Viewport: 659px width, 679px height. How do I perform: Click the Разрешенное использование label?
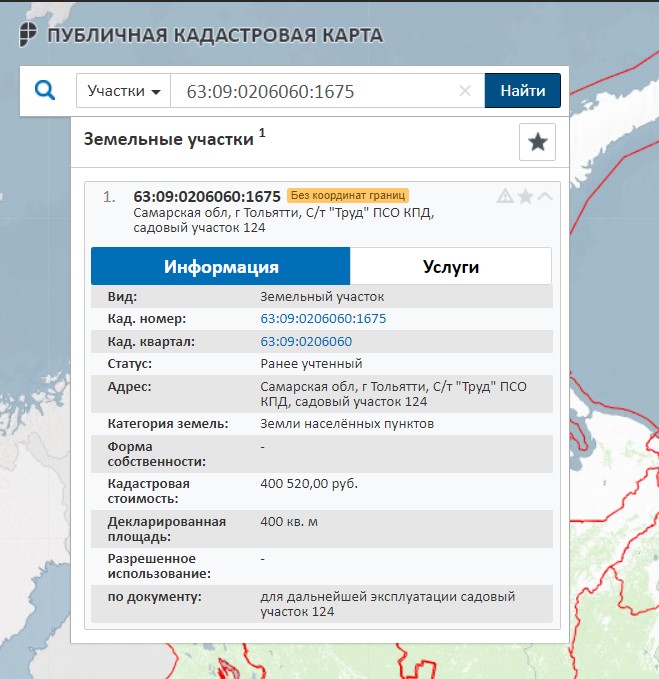click(159, 566)
